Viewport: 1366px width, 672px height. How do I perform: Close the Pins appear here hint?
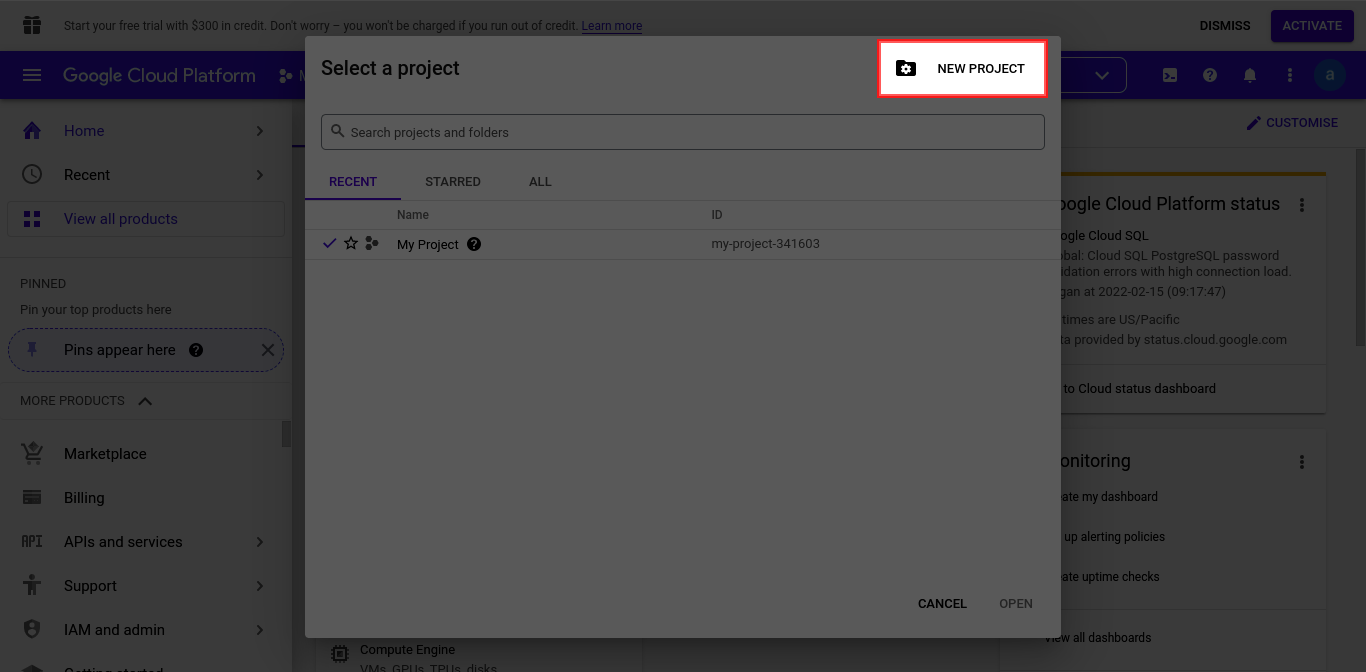[267, 350]
